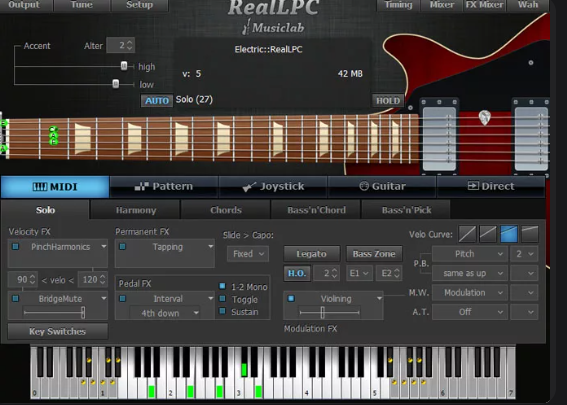Switch to the Guitar mode tab
The width and height of the screenshot is (567, 405).
pos(382,187)
